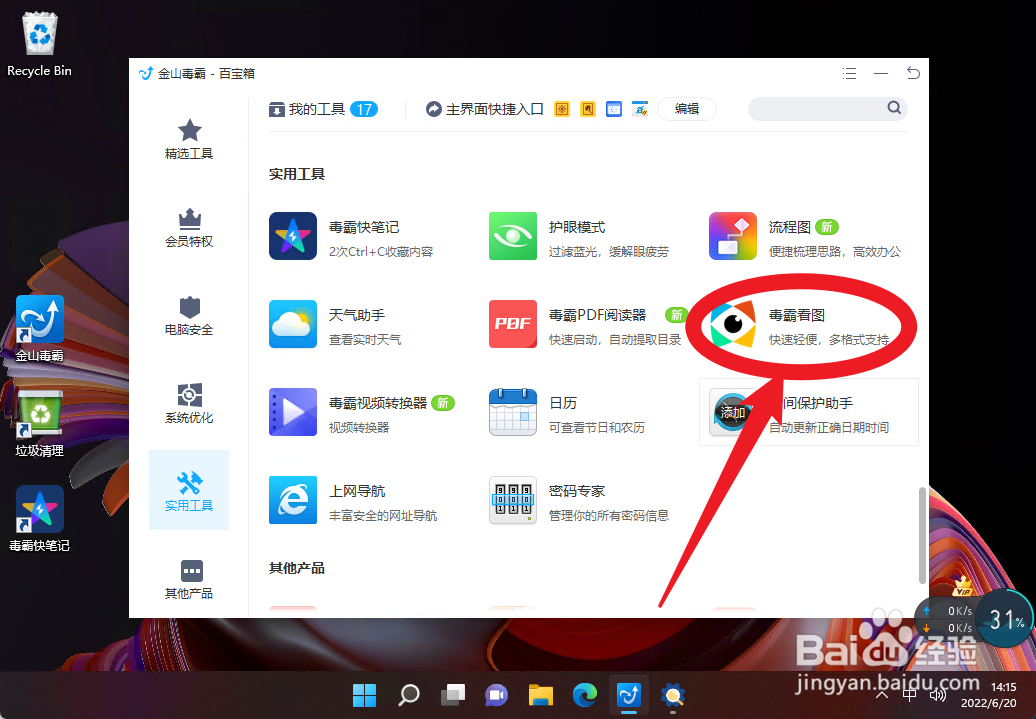Click the browser repair shortcut icon

click(640, 109)
